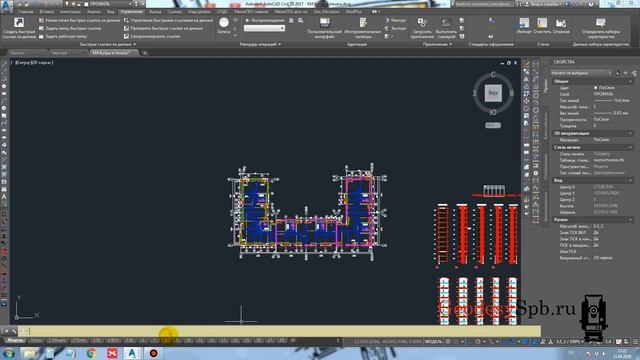Open the User Interface customization icon
This screenshot has width=640, height=360.
click(x=324, y=22)
